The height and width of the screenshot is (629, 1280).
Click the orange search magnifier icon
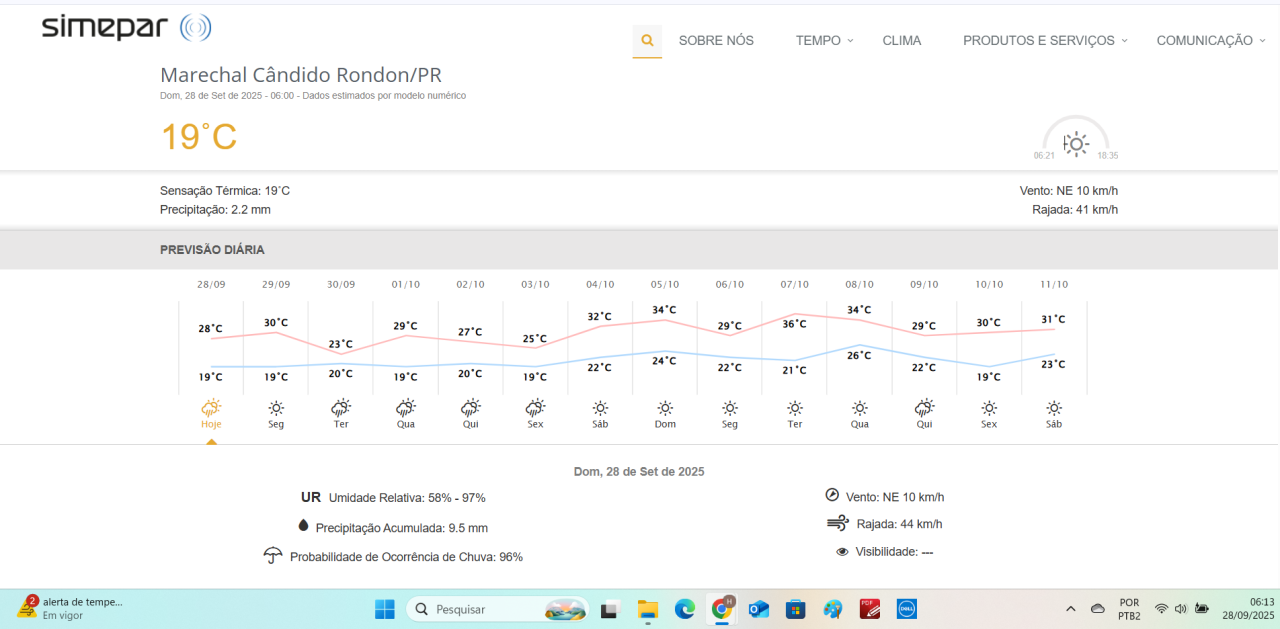tap(647, 41)
